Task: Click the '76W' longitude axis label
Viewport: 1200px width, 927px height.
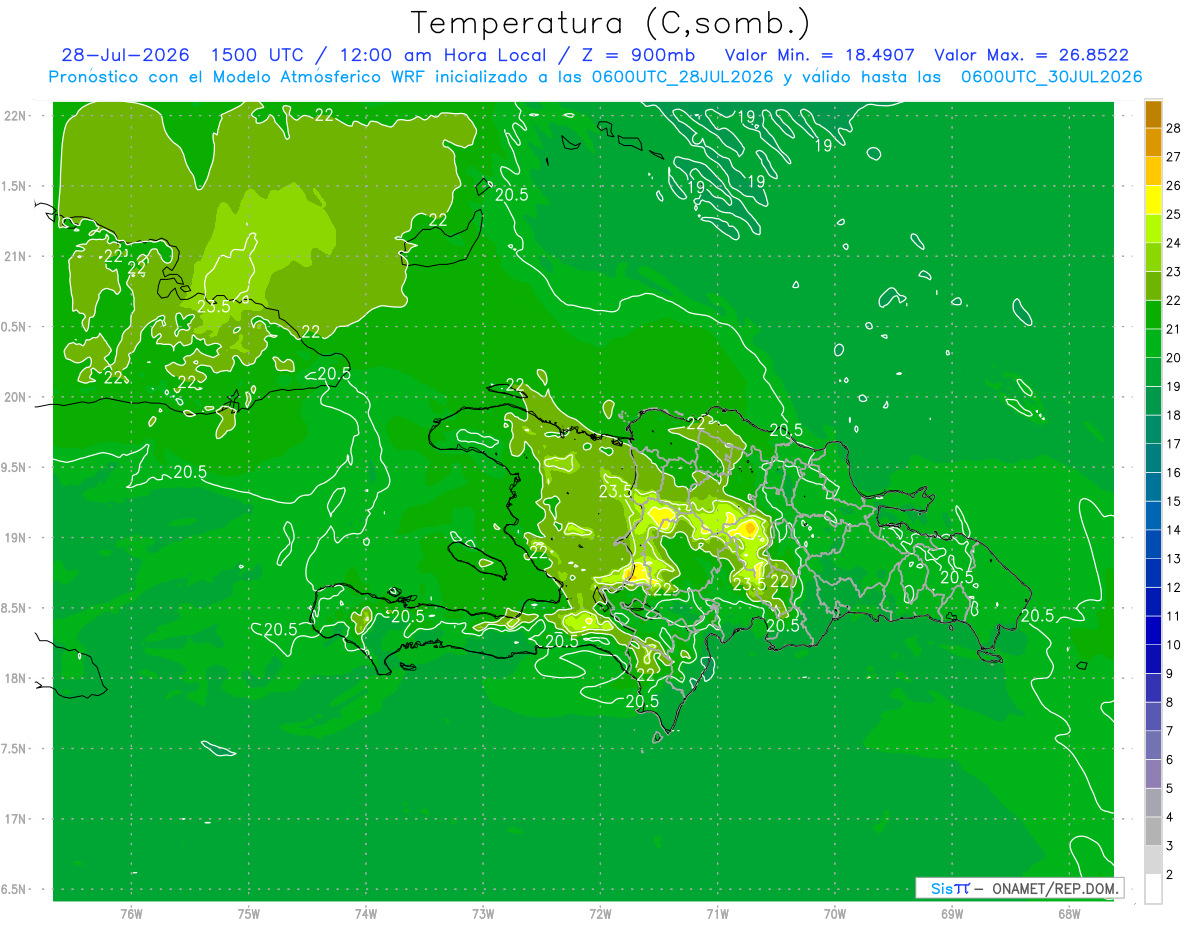Action: pyautogui.click(x=131, y=914)
